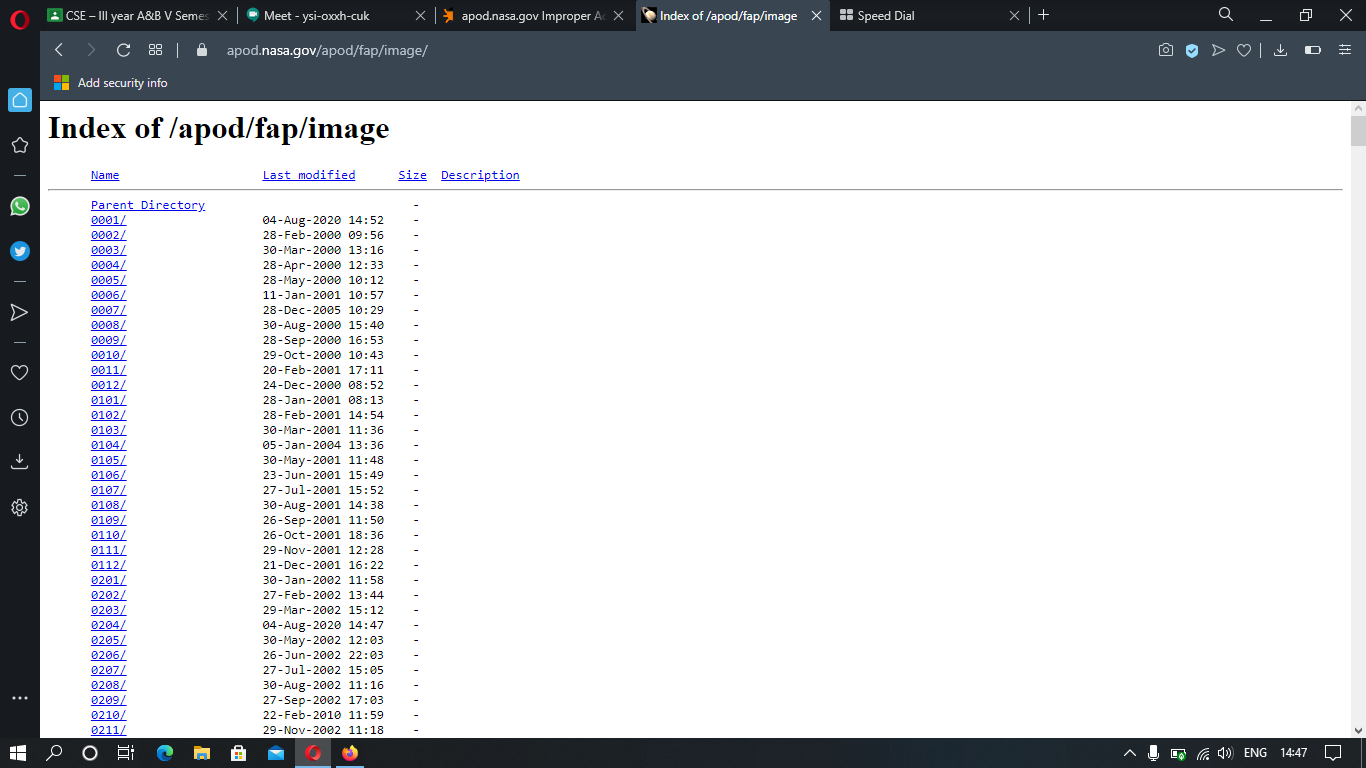Image resolution: width=1366 pixels, height=768 pixels.
Task: Open History clock in sidebar
Action: (x=19, y=417)
